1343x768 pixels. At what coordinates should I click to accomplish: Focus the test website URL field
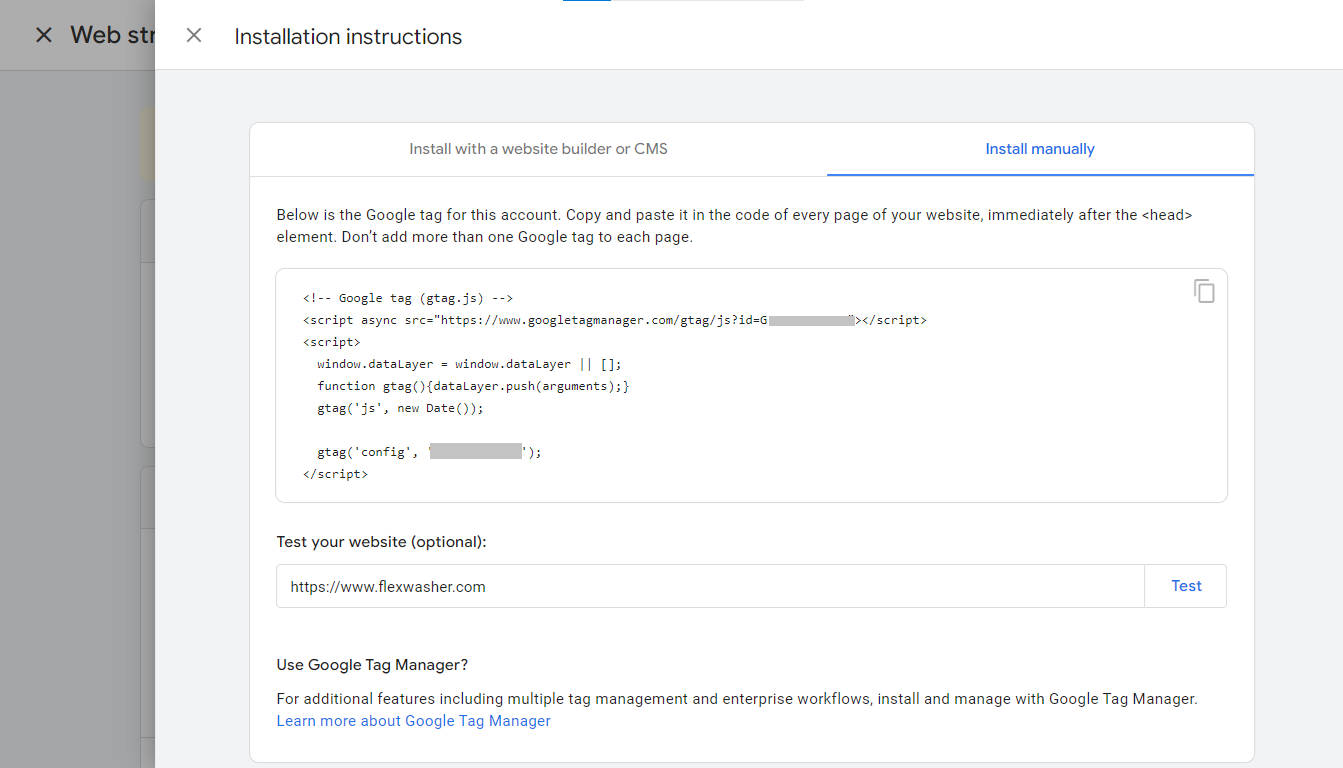709,587
